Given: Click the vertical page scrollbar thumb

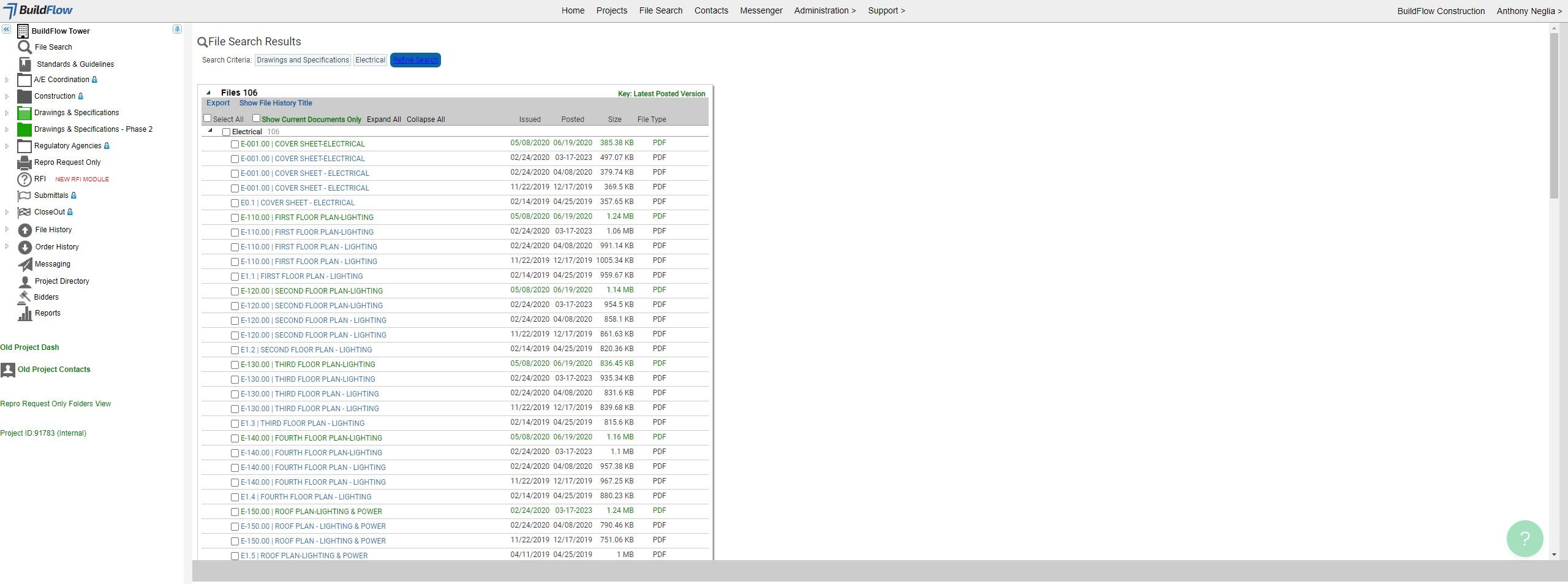Looking at the screenshot, I should click(x=1554, y=115).
